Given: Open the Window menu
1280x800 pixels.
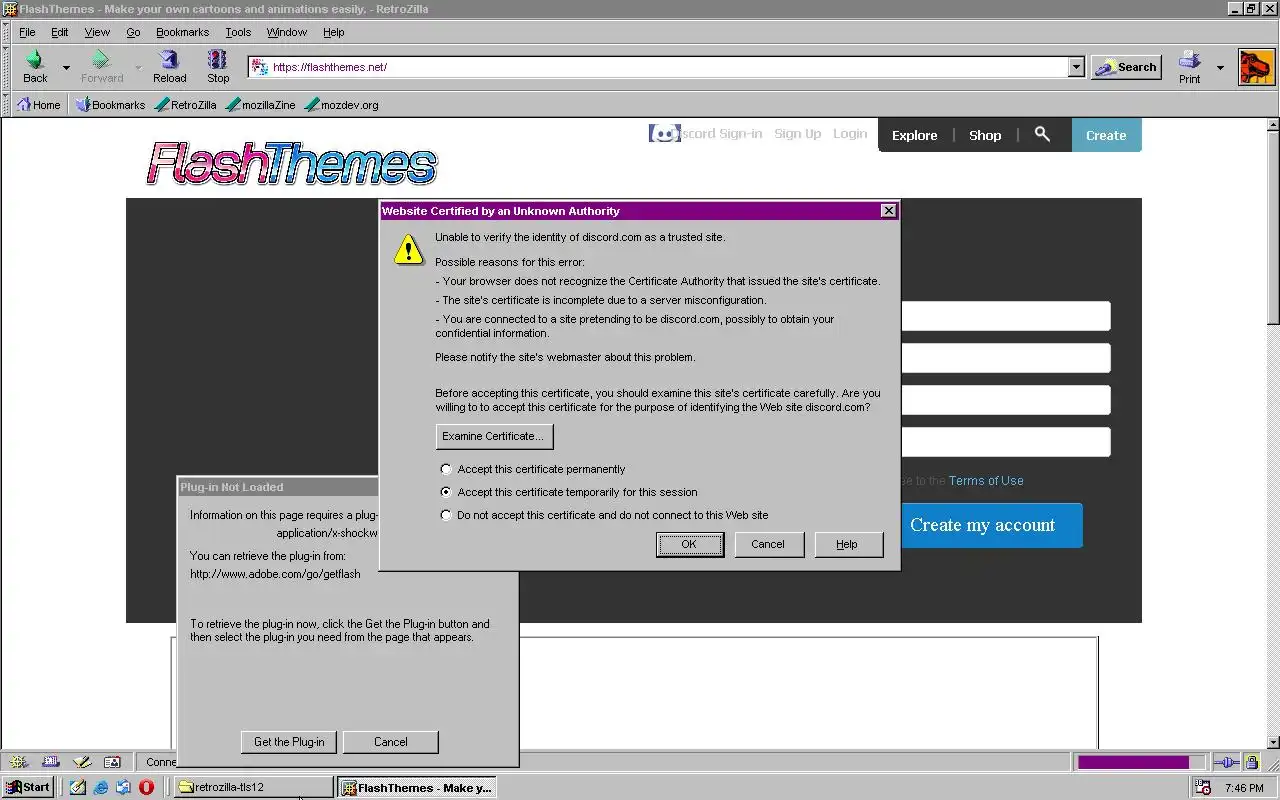Looking at the screenshot, I should tap(287, 32).
